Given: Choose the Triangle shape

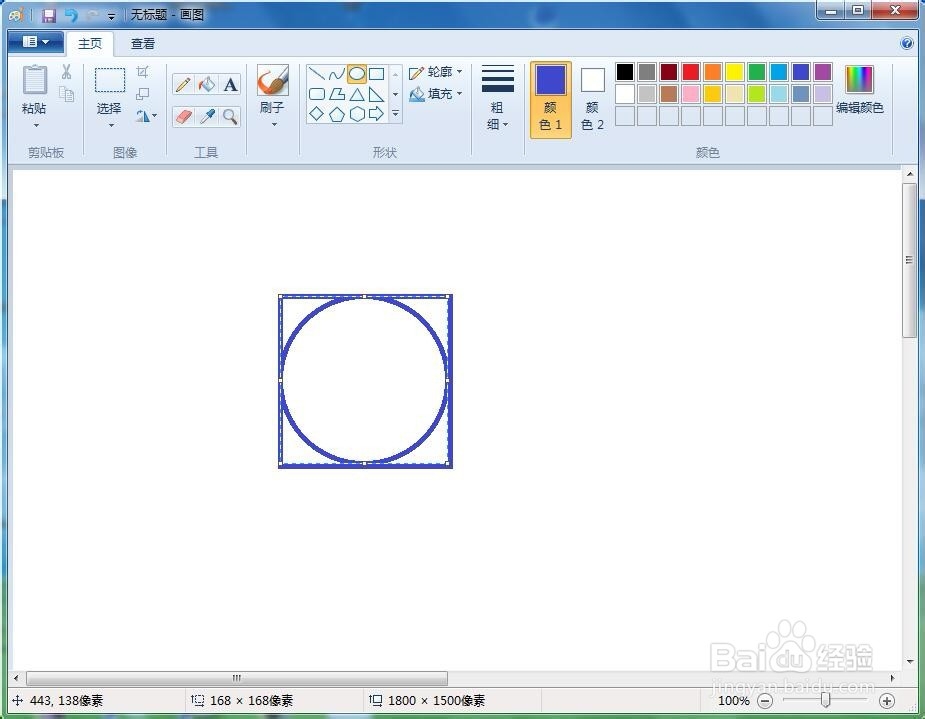Looking at the screenshot, I should 357,94.
